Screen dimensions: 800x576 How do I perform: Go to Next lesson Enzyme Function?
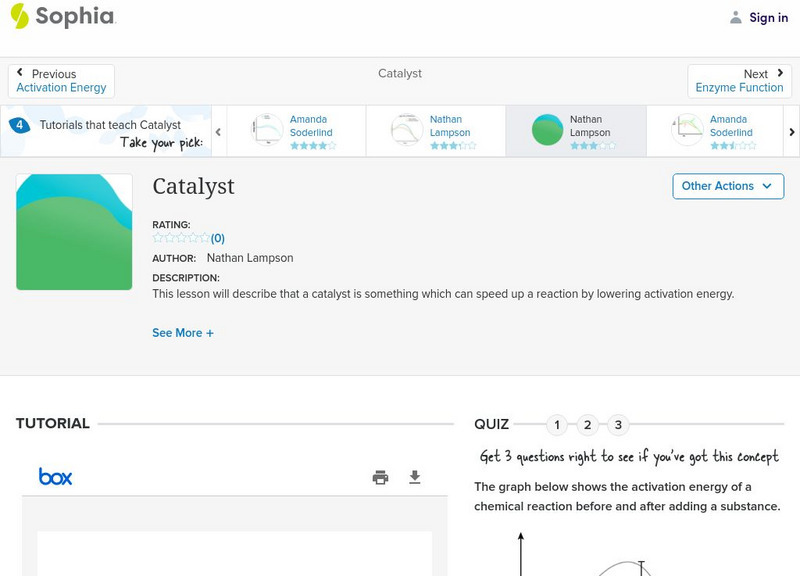point(739,81)
